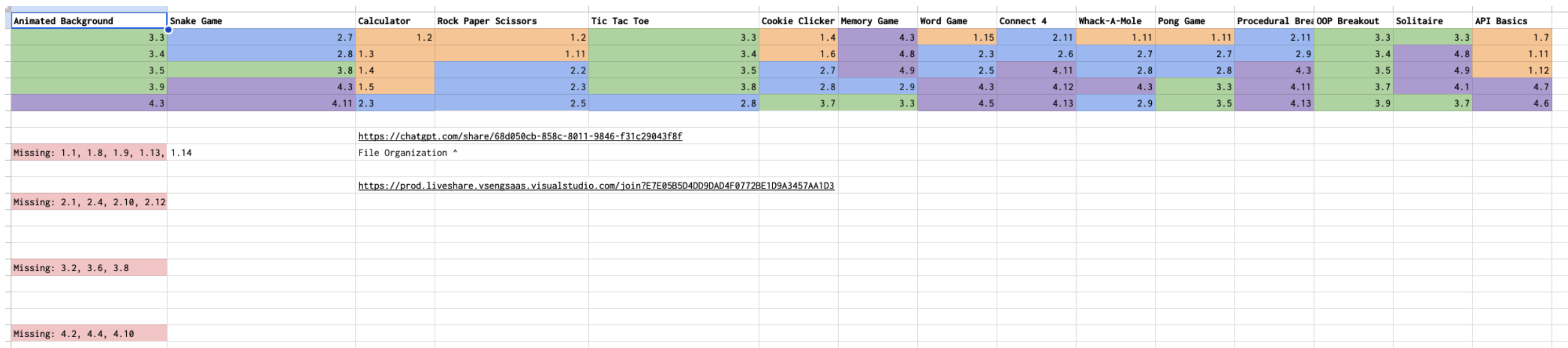Select the pink Missing 3.2, 3.6, 3.8 cell

(x=89, y=268)
